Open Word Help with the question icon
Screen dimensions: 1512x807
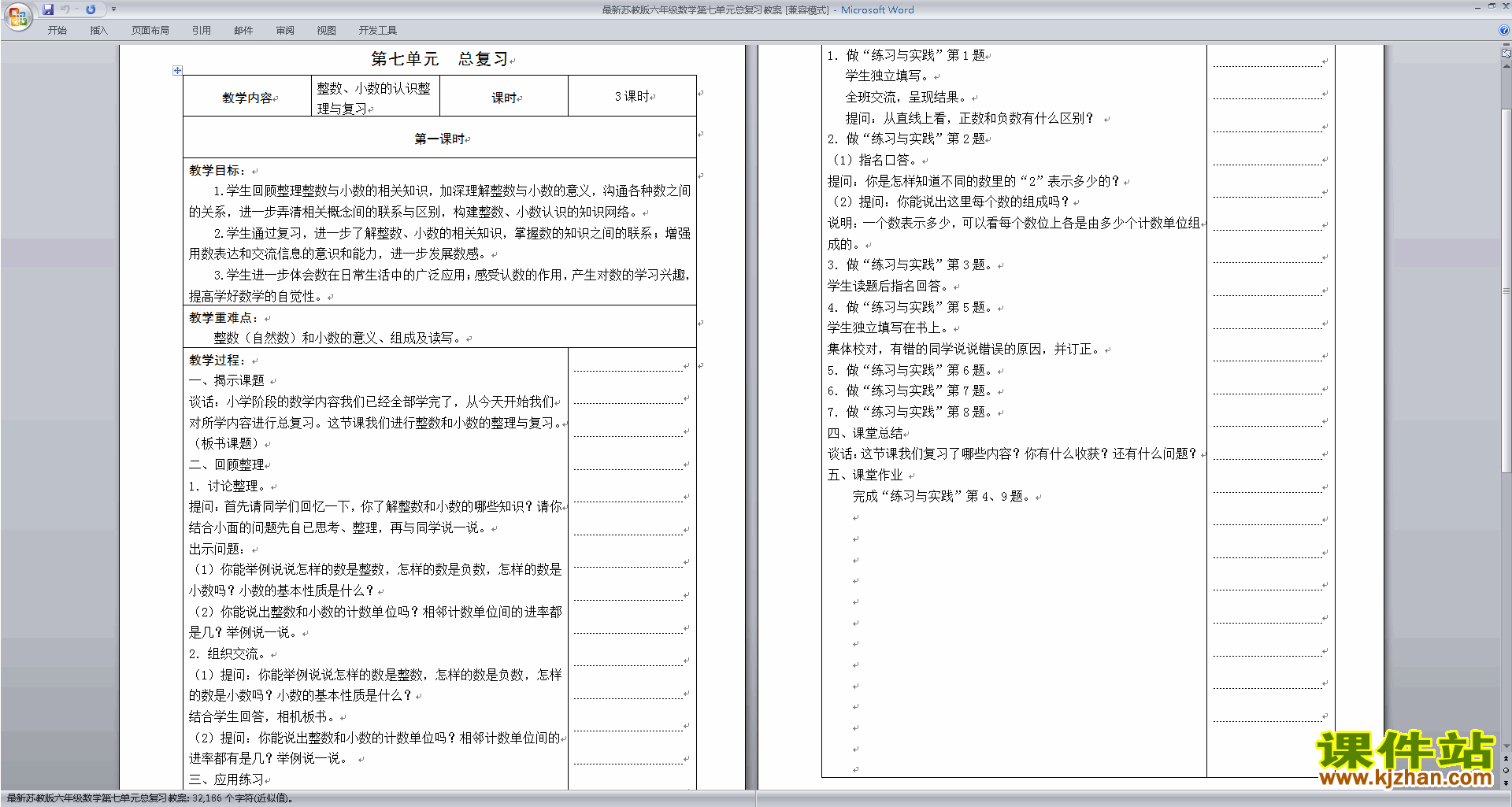pyautogui.click(x=1504, y=30)
